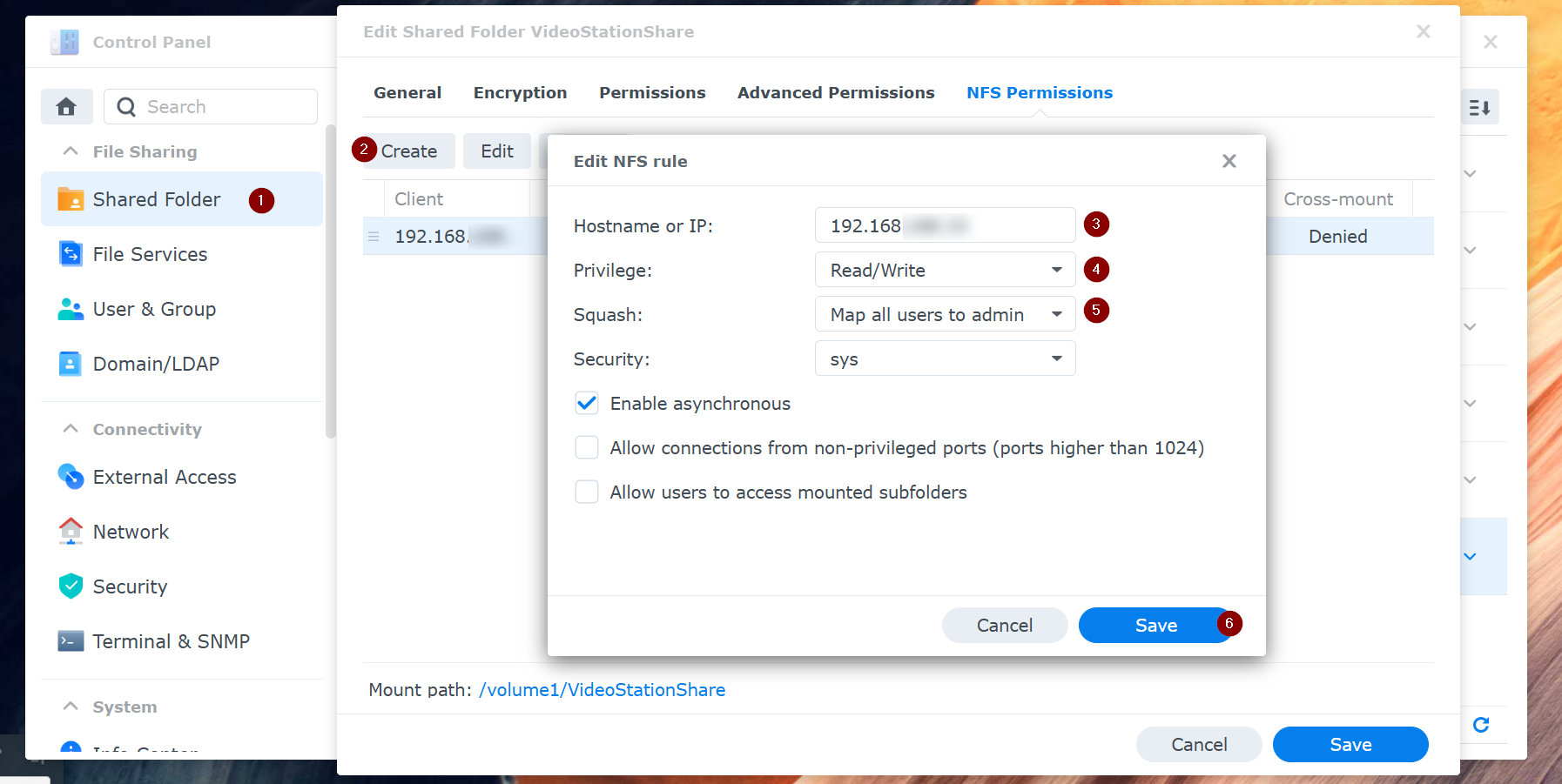
Task: Check Allow users to access mounted subfolders
Action: pyautogui.click(x=587, y=492)
